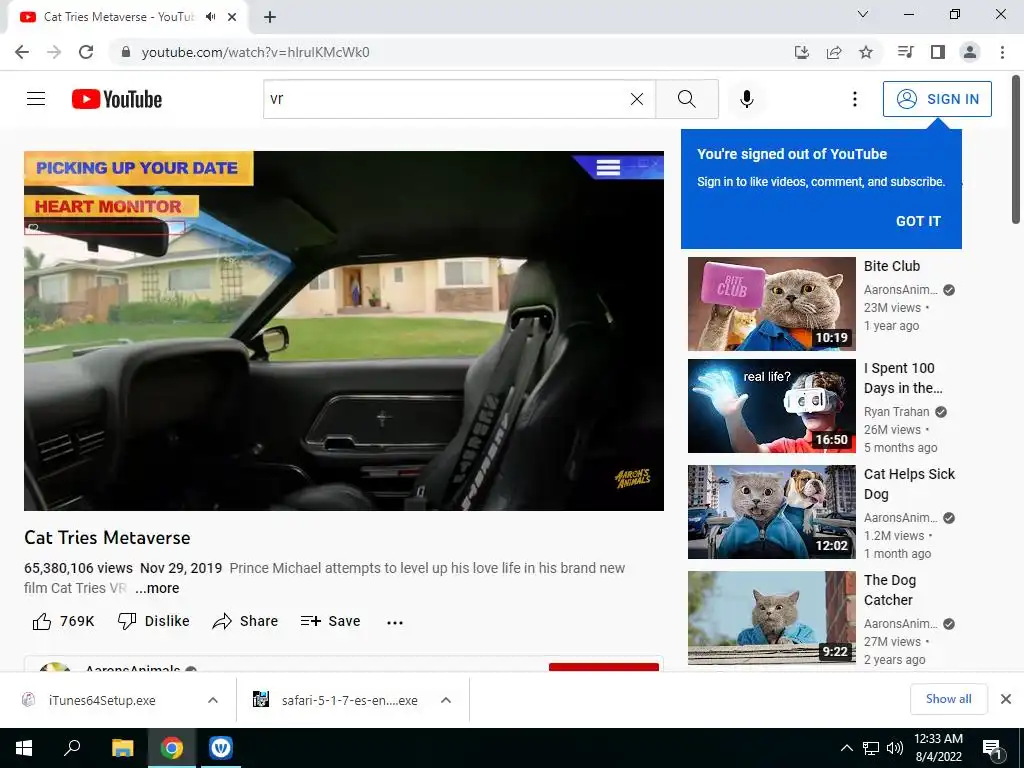Click the taskbar clock and date
The width and height of the screenshot is (1024, 768).
point(938,748)
